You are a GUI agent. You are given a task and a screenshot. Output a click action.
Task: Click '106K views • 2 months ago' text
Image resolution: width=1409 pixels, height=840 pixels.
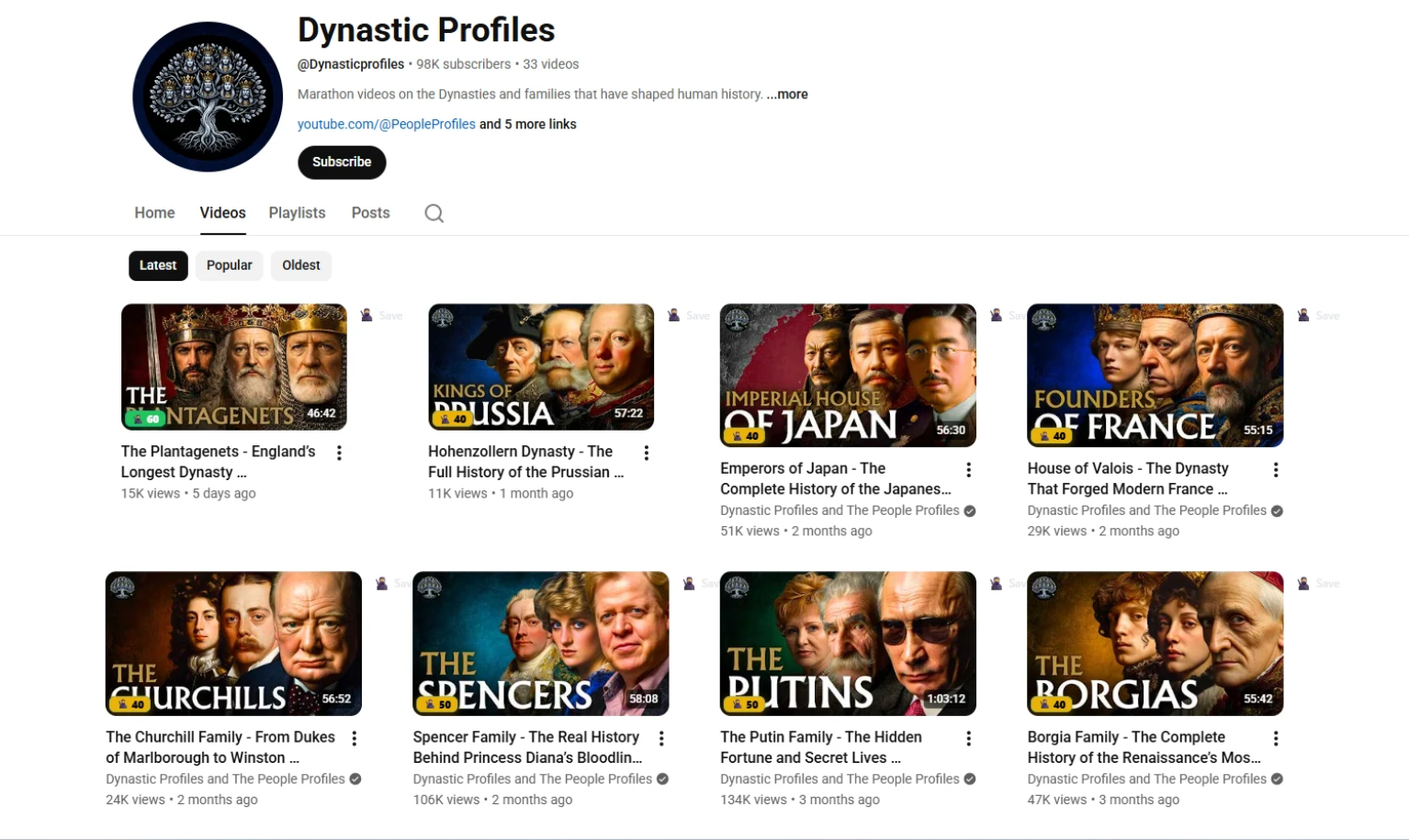pyautogui.click(x=492, y=800)
